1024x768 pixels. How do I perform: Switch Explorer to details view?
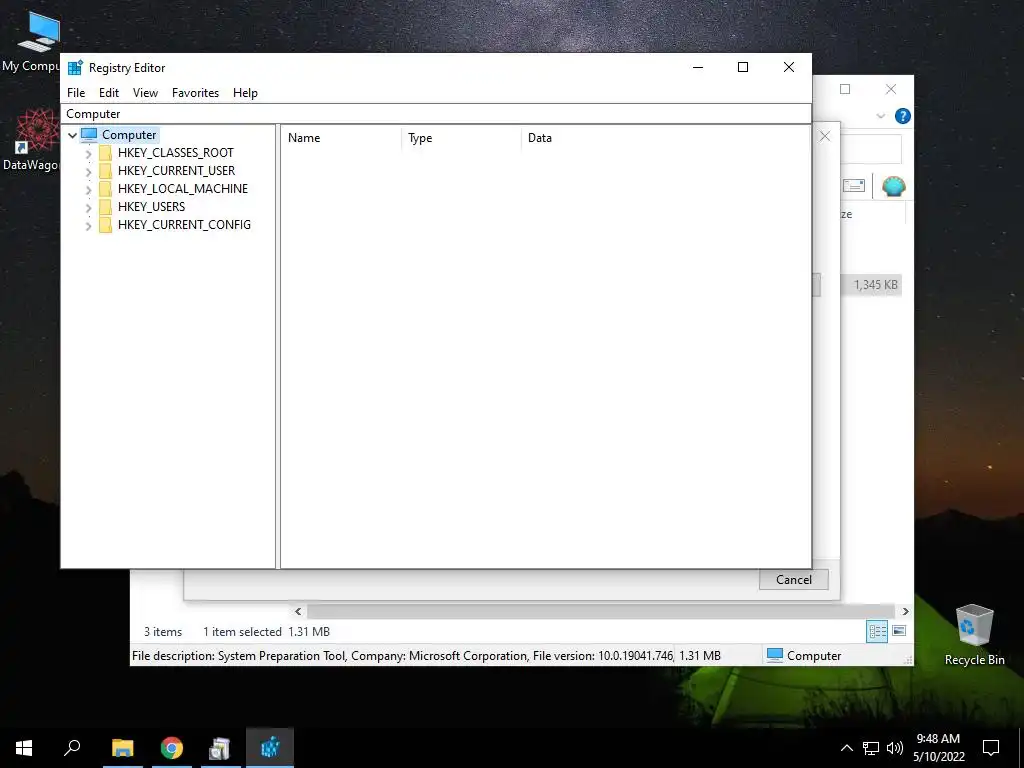pos(877,631)
